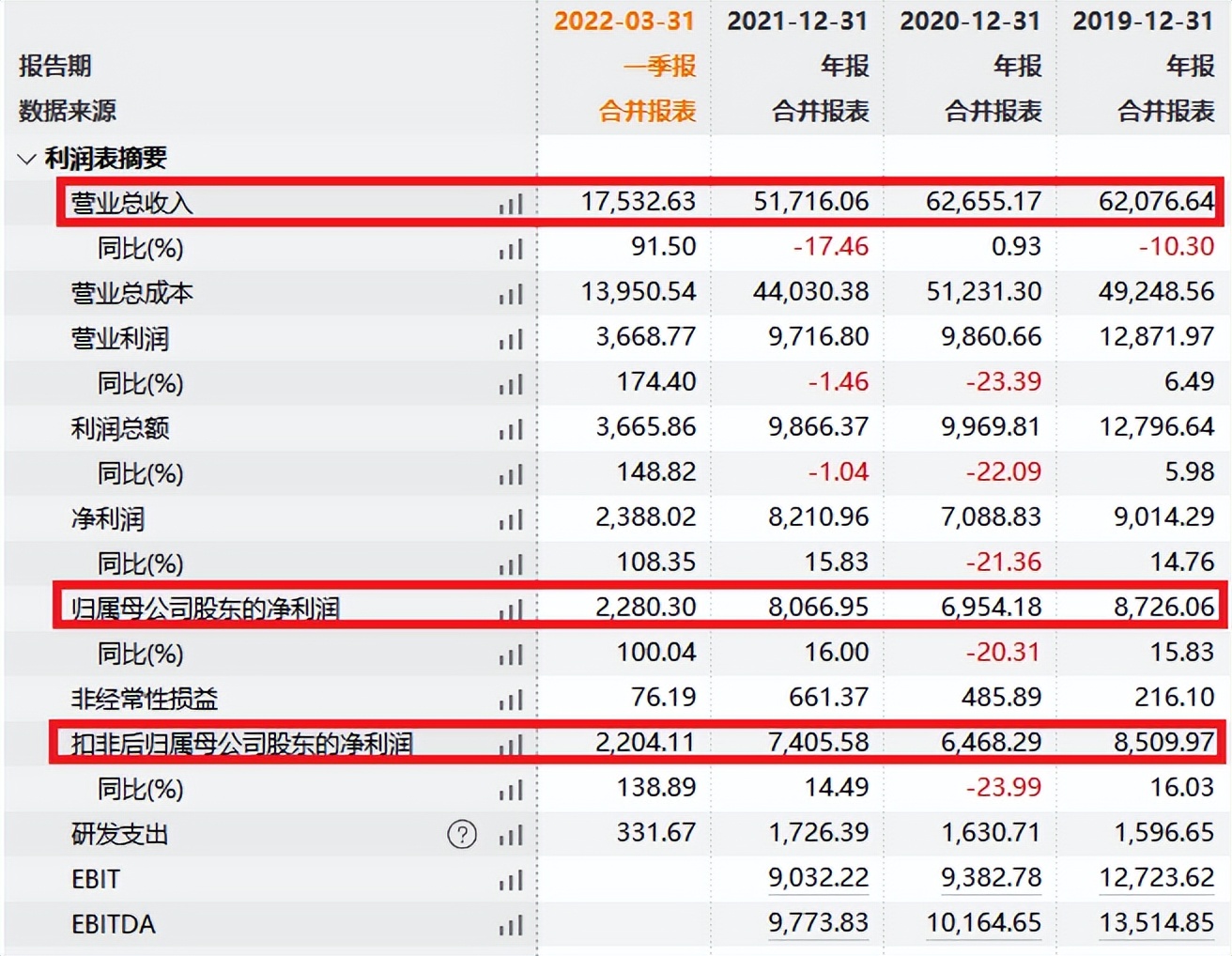
Task: Click the revenue value 51,716.06
Action: (x=811, y=202)
